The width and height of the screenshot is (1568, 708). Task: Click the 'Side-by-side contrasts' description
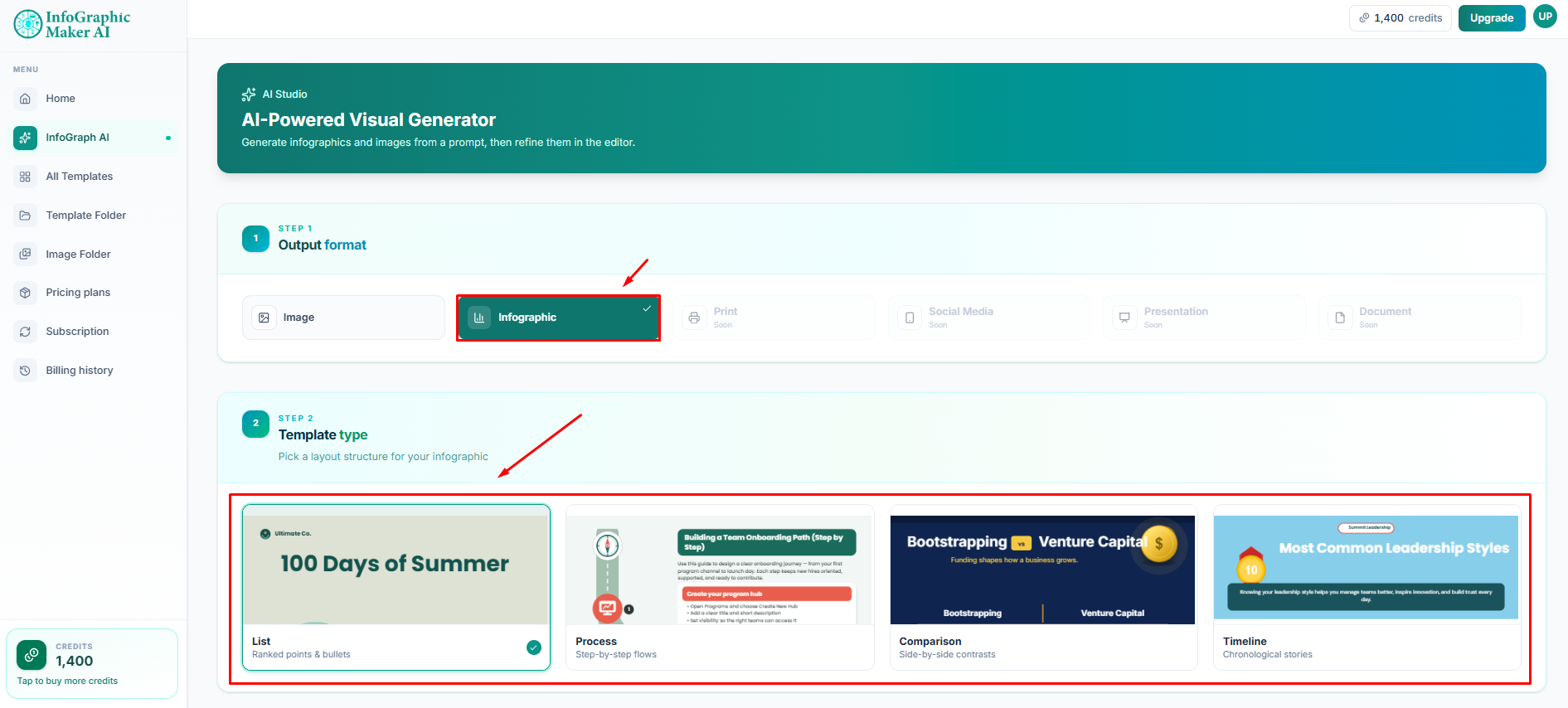pos(948,655)
